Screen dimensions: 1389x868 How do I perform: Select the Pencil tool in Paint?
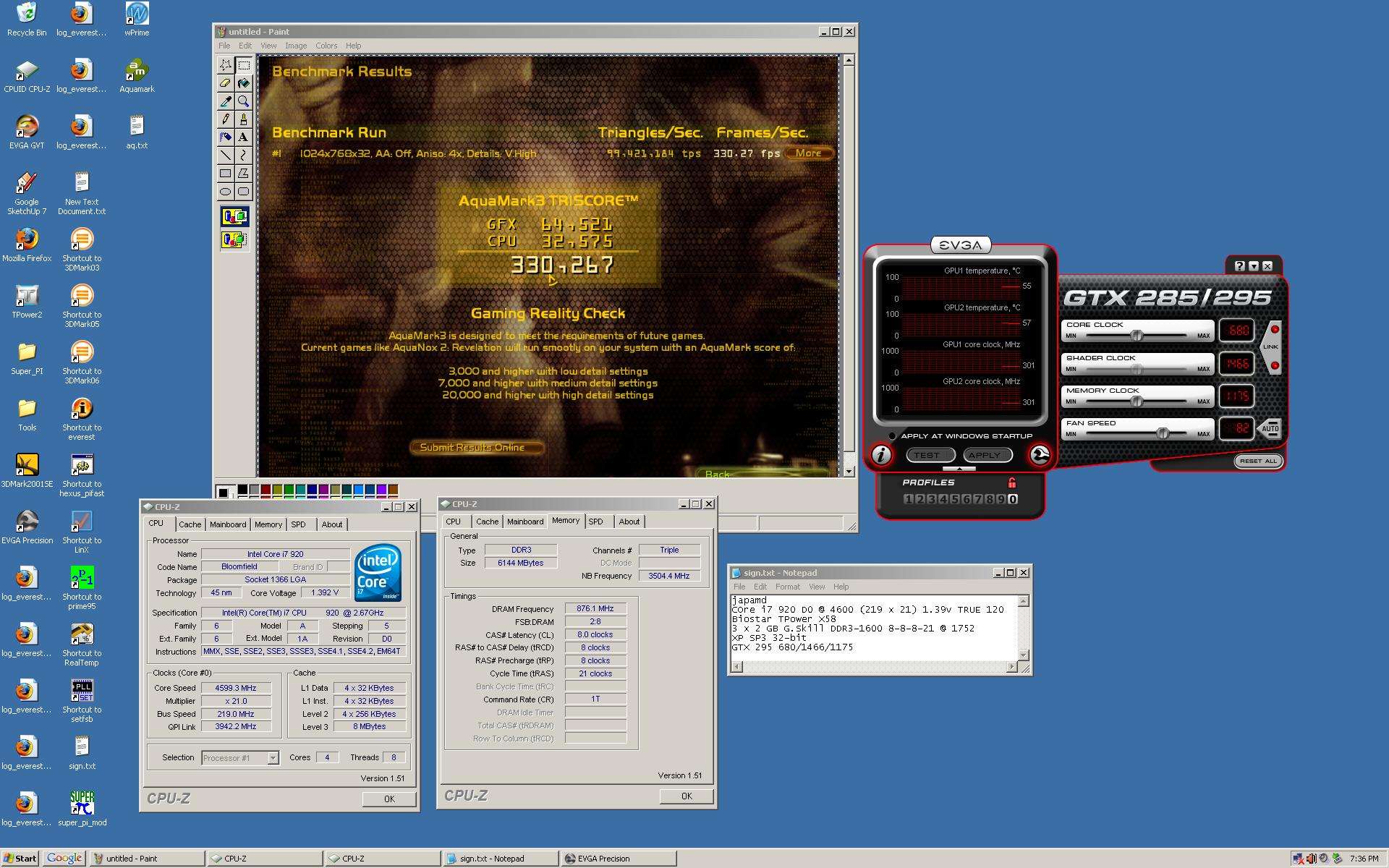(x=226, y=119)
